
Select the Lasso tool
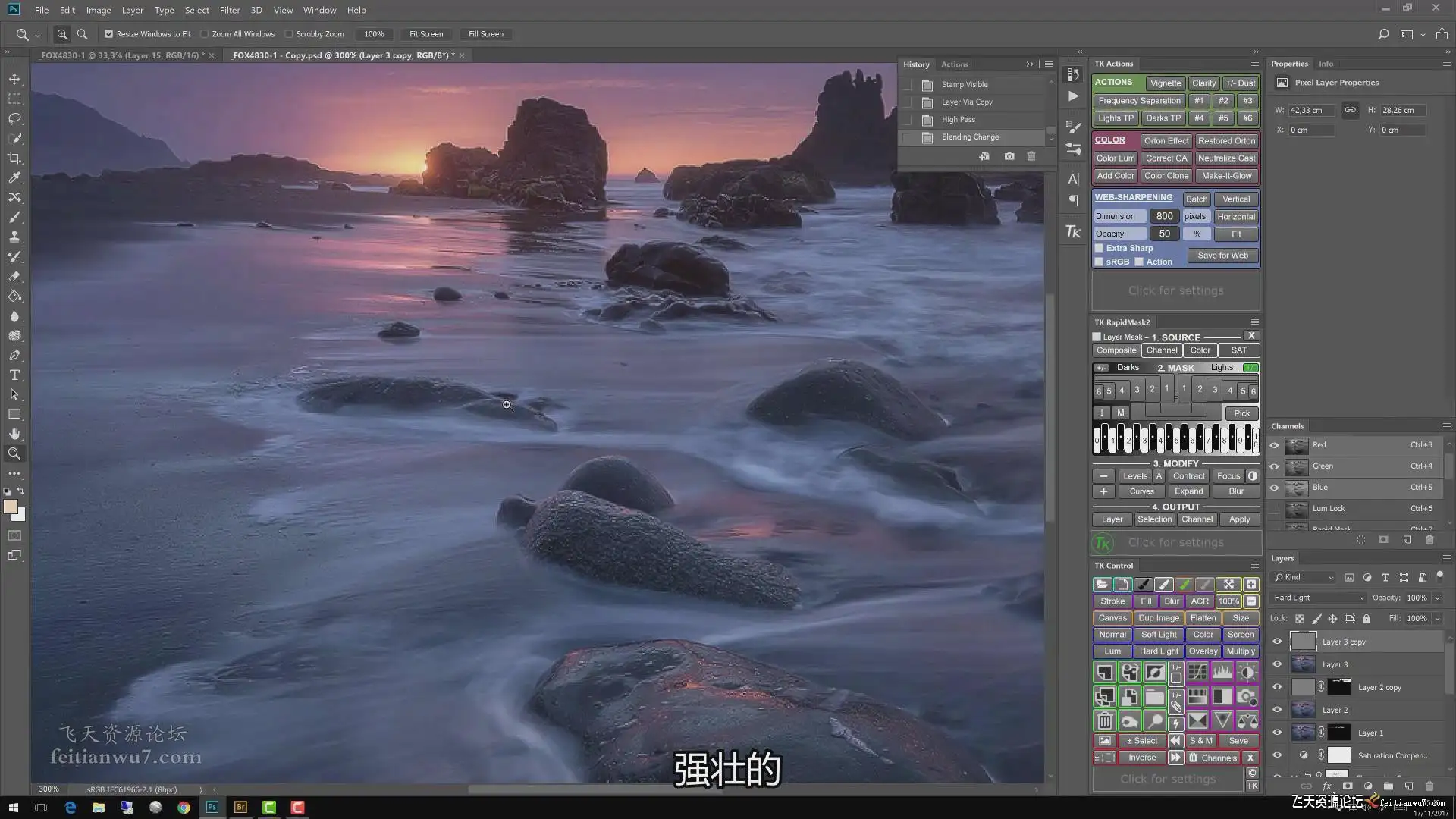tap(14, 118)
